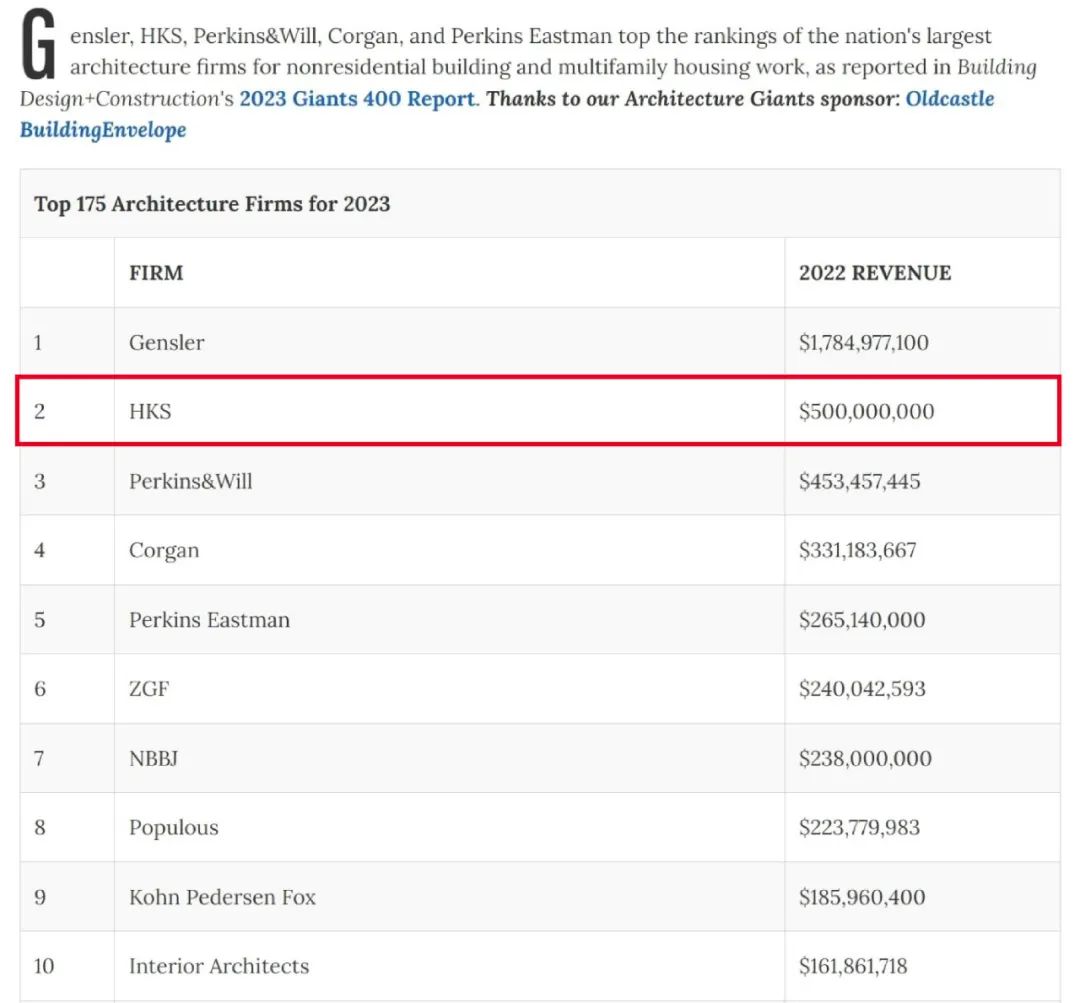Click the 2022 REVENUE column header
Viewport: 1080px width, 1003px height.
coord(875,273)
